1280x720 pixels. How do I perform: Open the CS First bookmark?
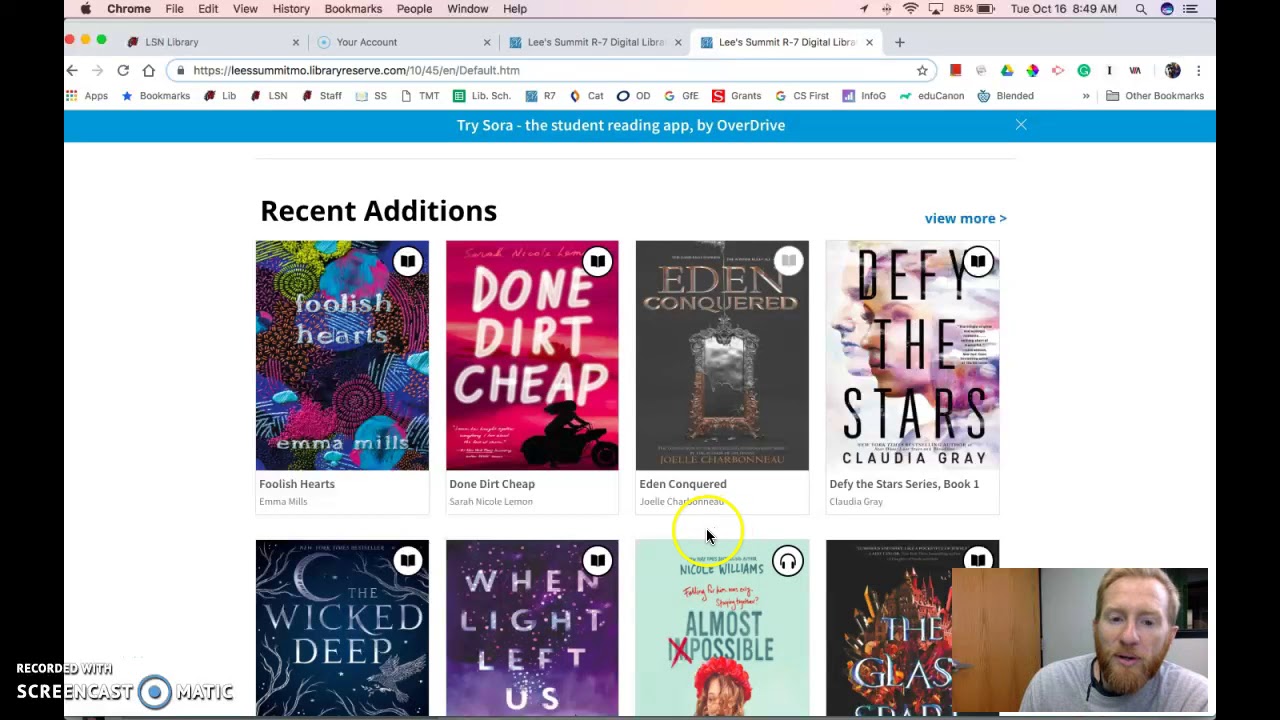(x=801, y=96)
